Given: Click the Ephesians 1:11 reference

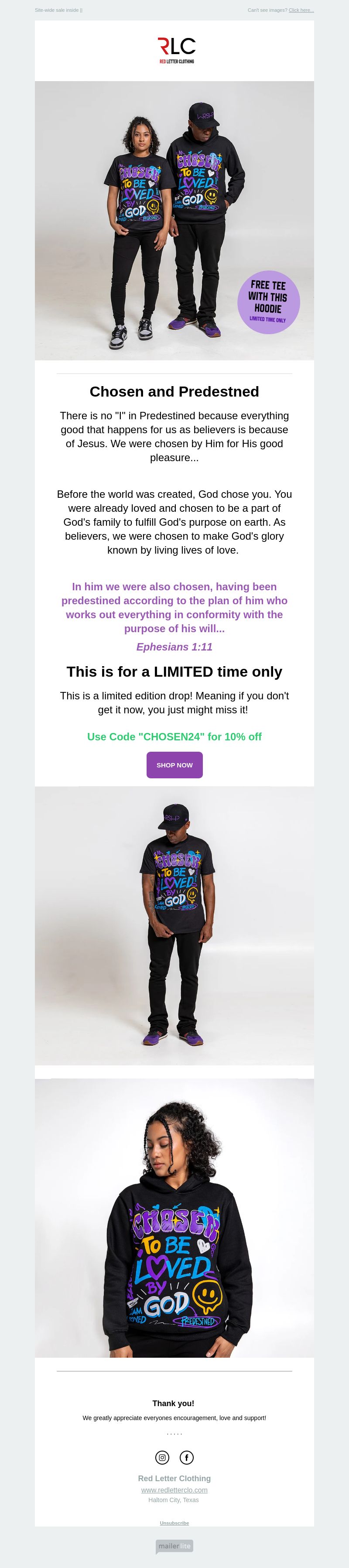Looking at the screenshot, I should (x=174, y=647).
